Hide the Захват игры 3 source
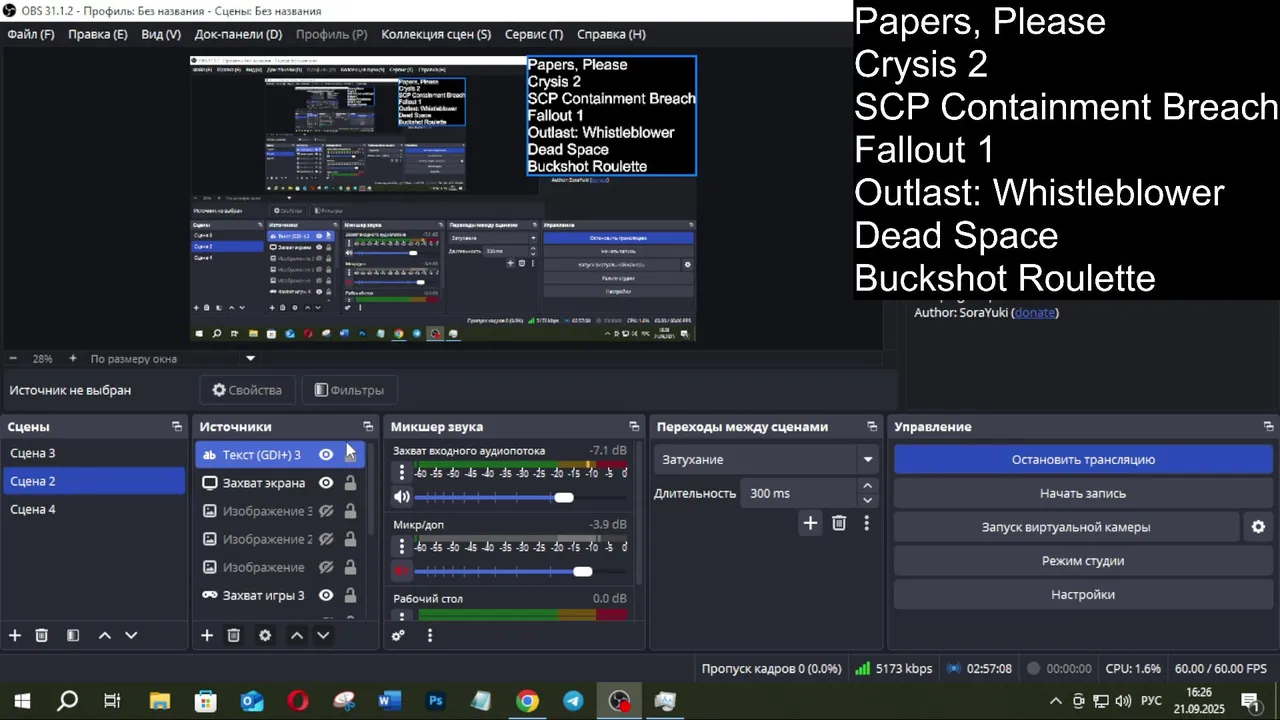 point(326,595)
